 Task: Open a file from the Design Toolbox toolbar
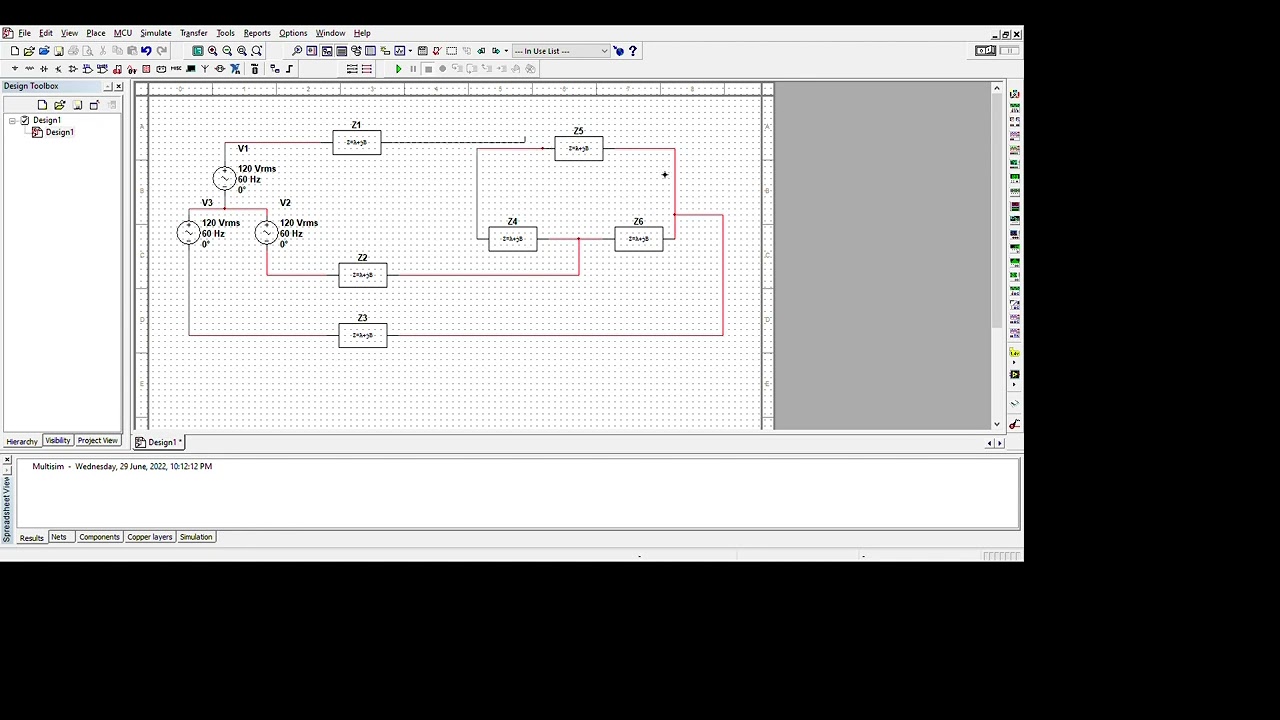tap(59, 105)
